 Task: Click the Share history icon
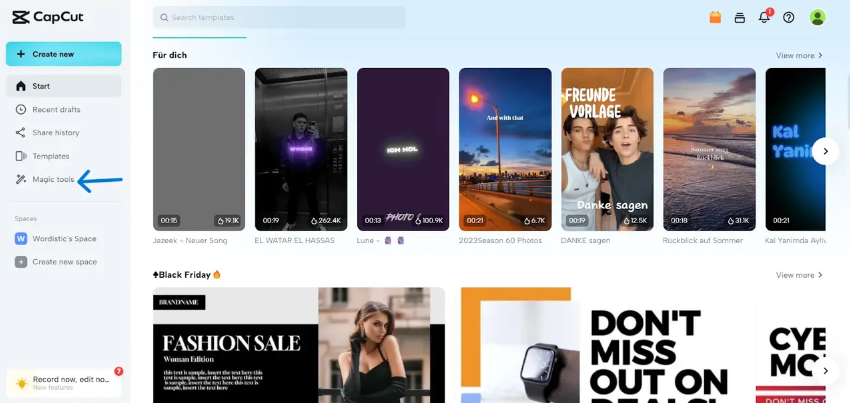coord(21,132)
